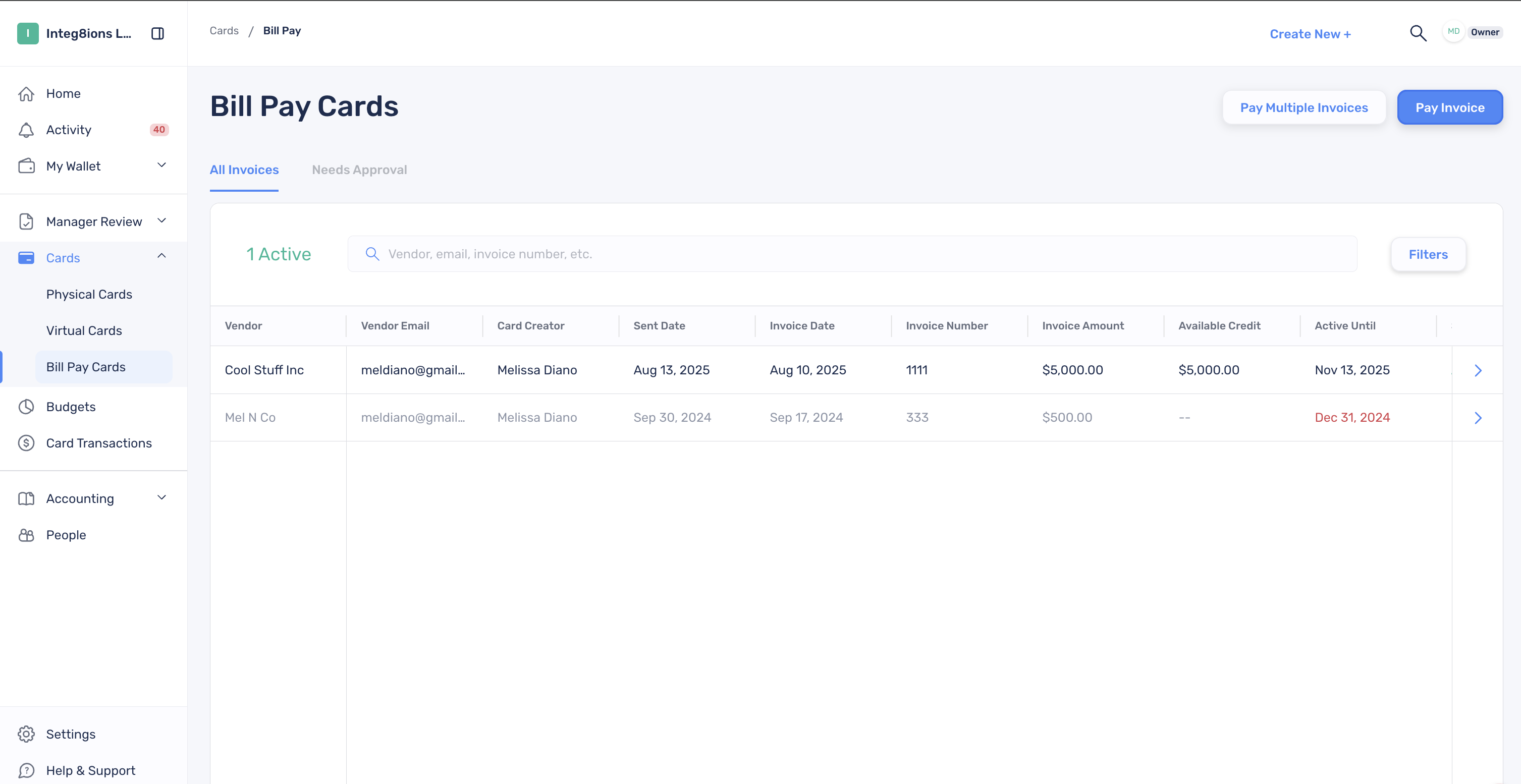Open global search magnifier in header

1418,33
